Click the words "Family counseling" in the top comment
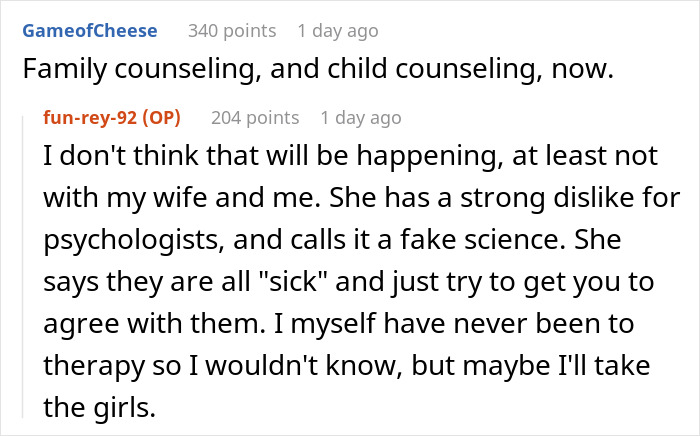This screenshot has width=700, height=436. (x=98, y=72)
